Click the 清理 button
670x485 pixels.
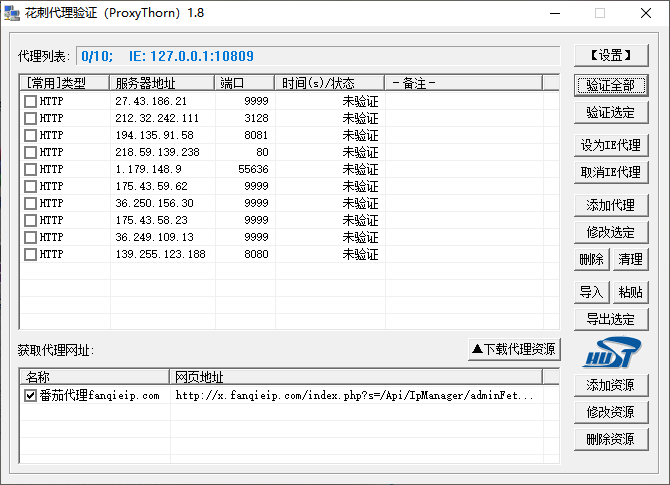click(630, 259)
